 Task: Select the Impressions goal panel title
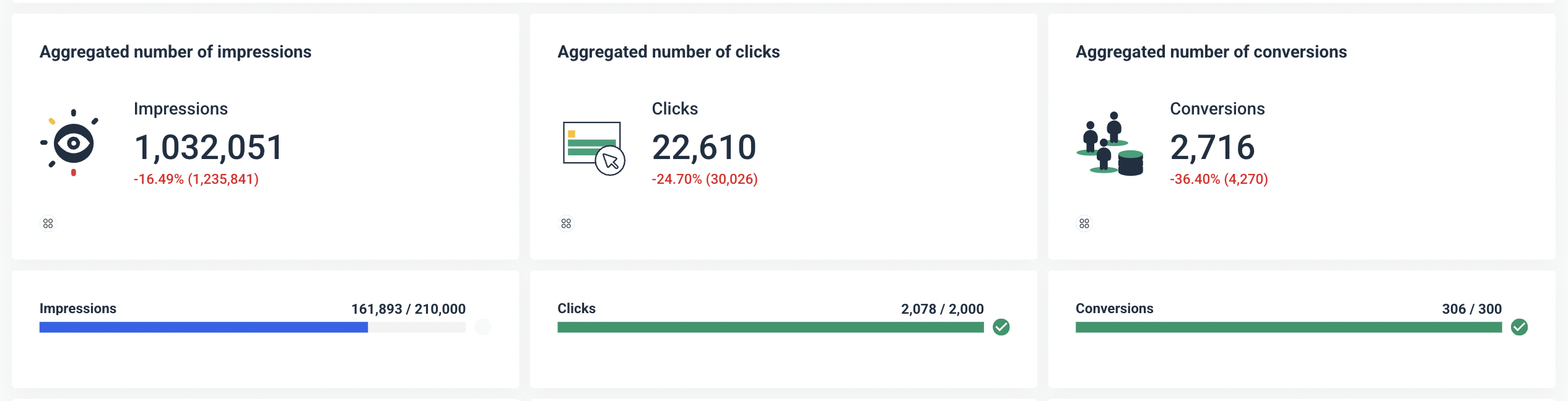[77, 308]
